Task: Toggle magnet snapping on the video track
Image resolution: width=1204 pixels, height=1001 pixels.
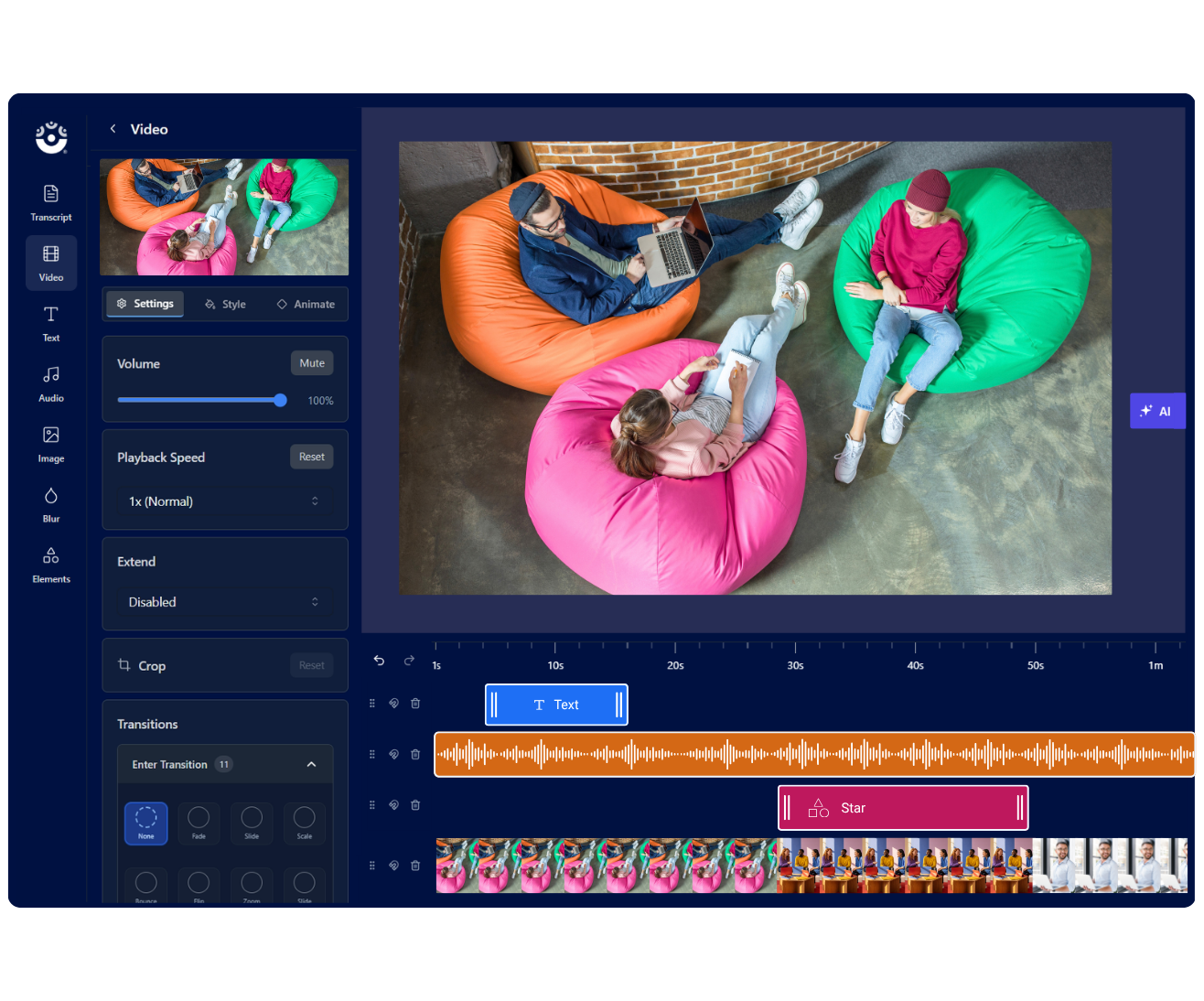Action: coord(393,866)
